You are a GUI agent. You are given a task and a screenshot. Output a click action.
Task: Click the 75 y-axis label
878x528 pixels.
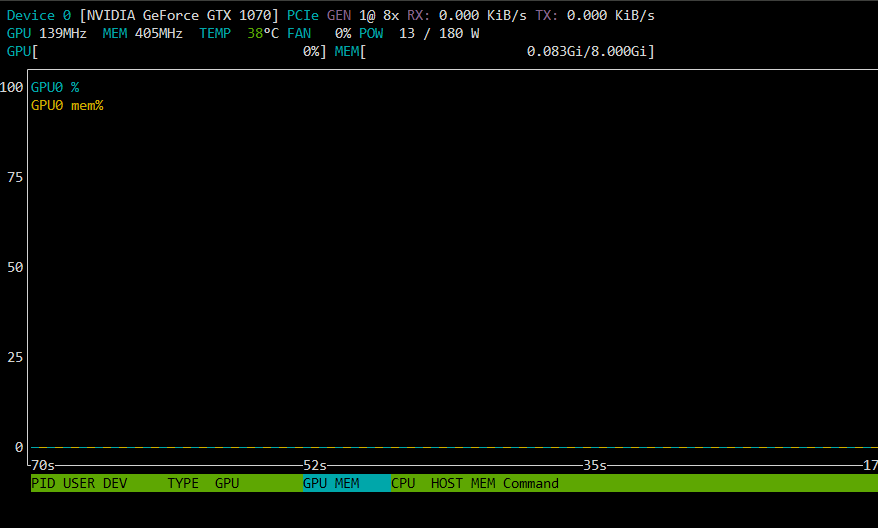click(x=15, y=177)
